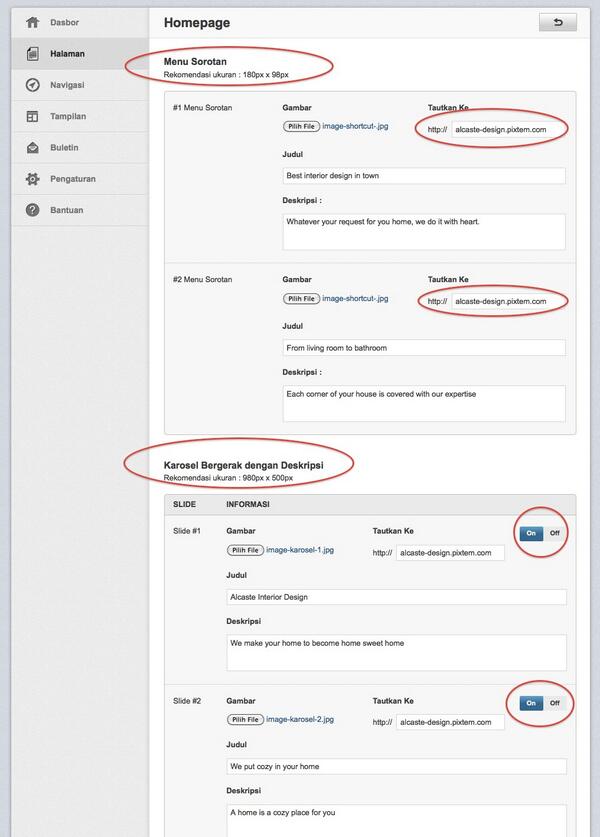Click the Pengaturan gear icon
600x837 pixels.
tap(33, 179)
